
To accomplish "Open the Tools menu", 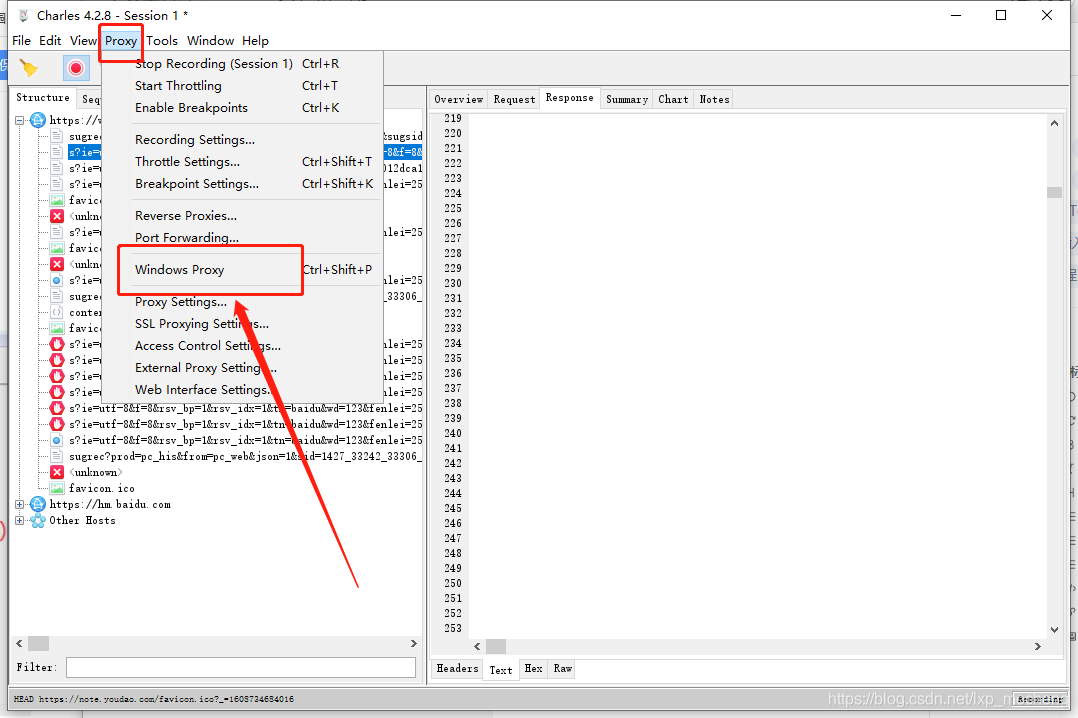I will click(162, 41).
